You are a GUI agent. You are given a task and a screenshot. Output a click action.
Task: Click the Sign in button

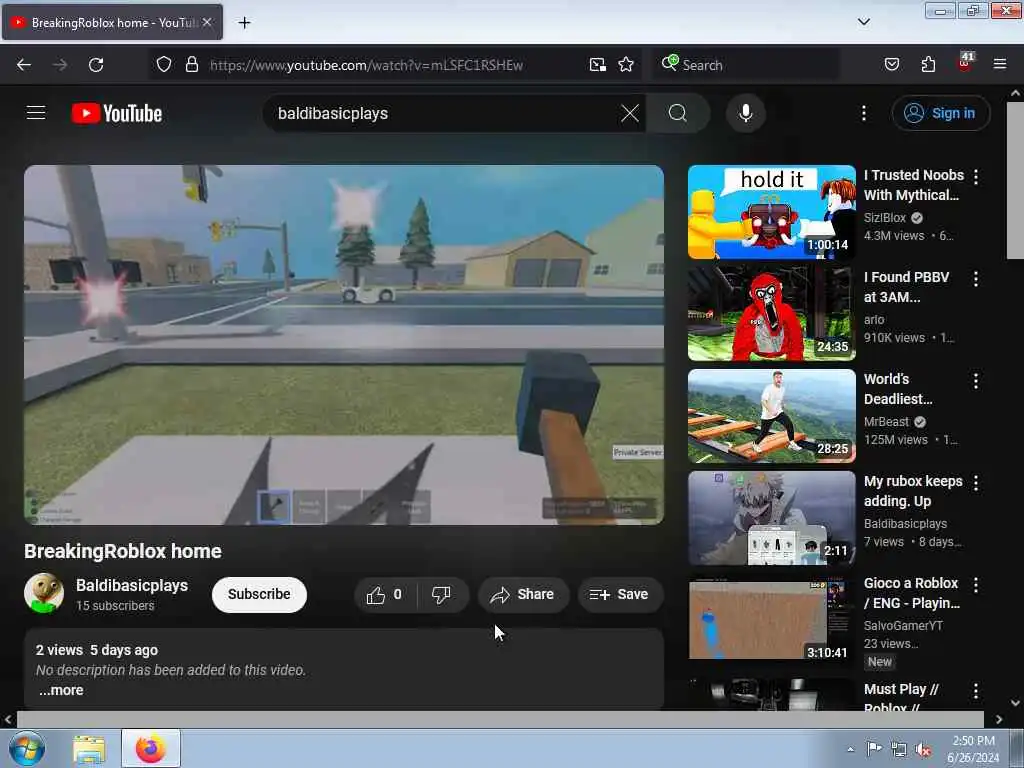tap(940, 113)
